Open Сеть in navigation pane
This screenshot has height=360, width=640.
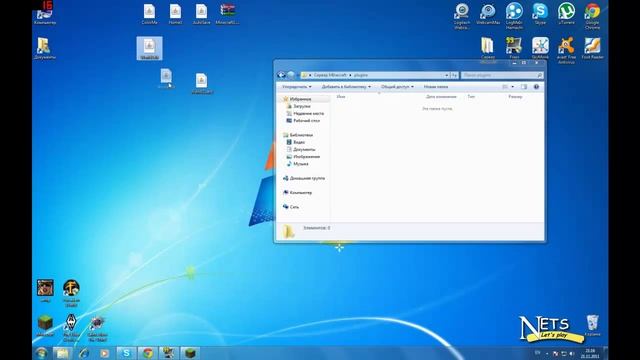(x=294, y=207)
